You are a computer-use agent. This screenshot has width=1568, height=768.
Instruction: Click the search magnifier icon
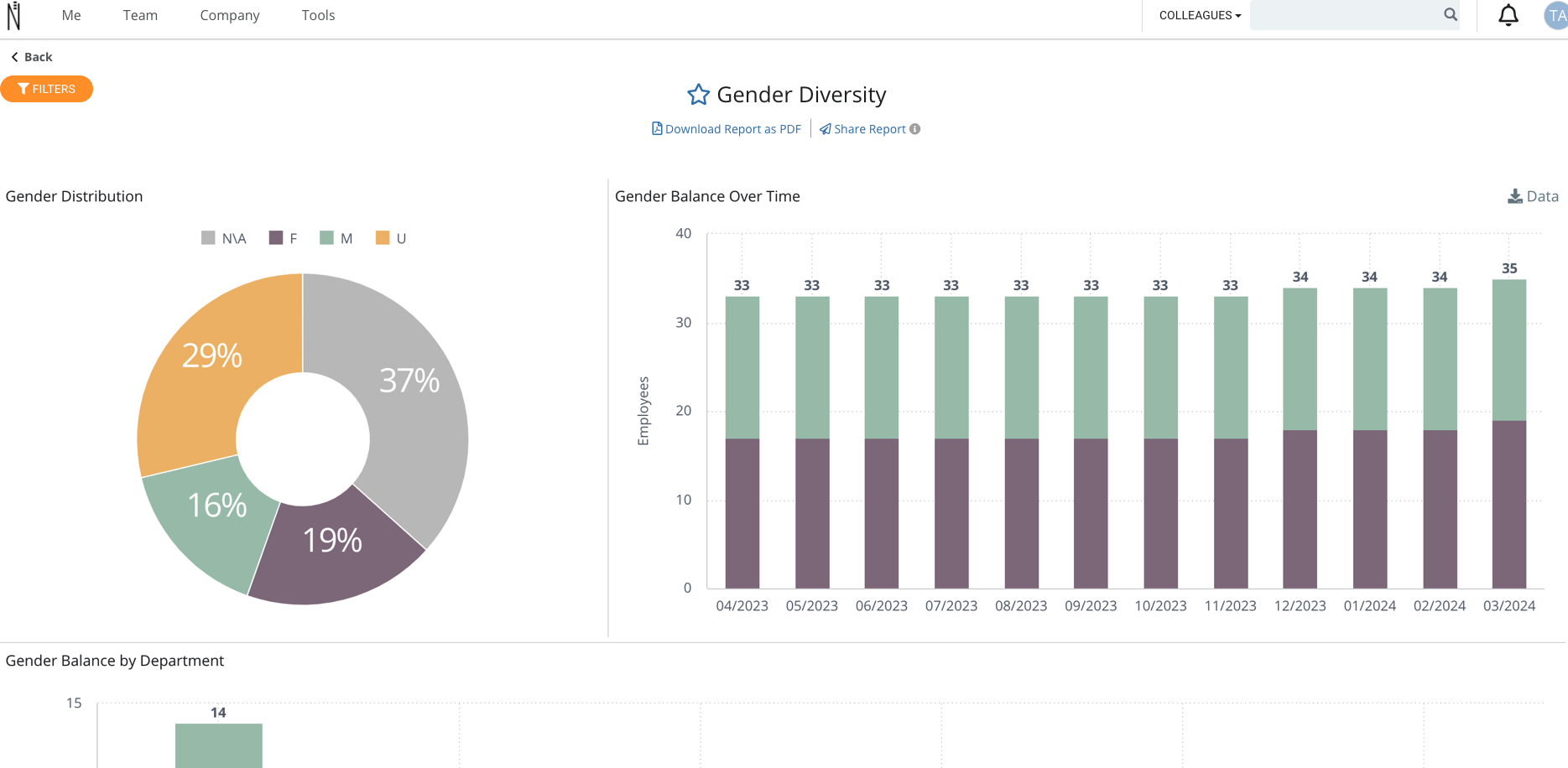coord(1451,14)
